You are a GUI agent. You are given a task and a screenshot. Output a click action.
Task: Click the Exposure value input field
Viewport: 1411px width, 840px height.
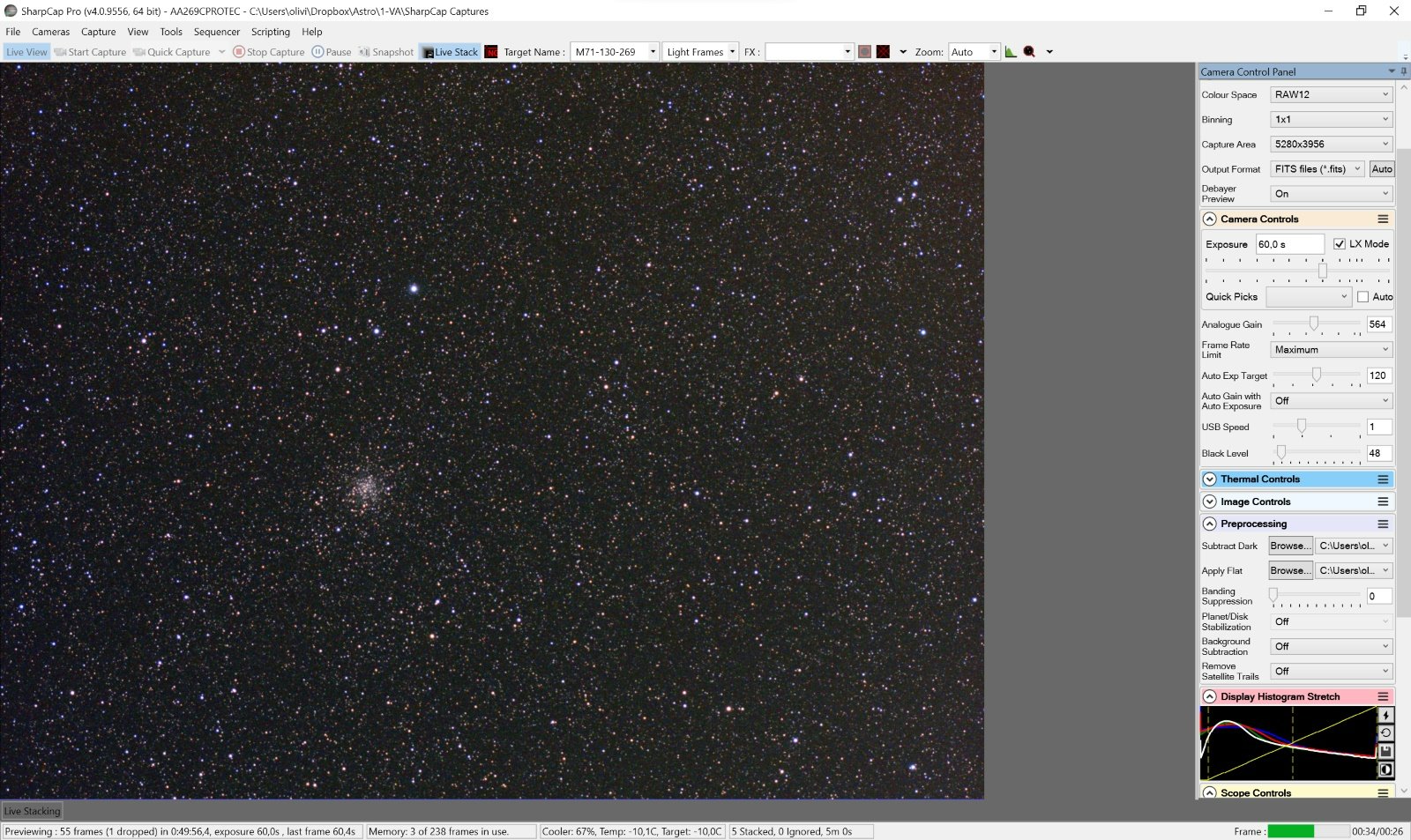click(1289, 244)
